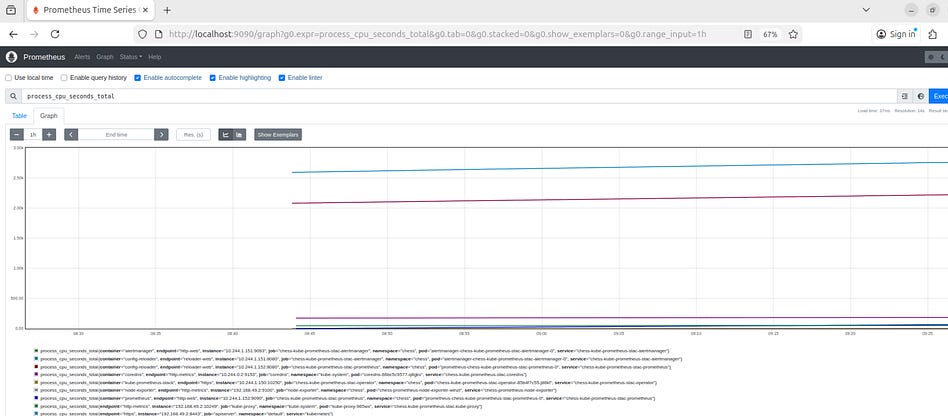Open the metrics explorer globe icon
The image size is (948, 416).
[921, 96]
